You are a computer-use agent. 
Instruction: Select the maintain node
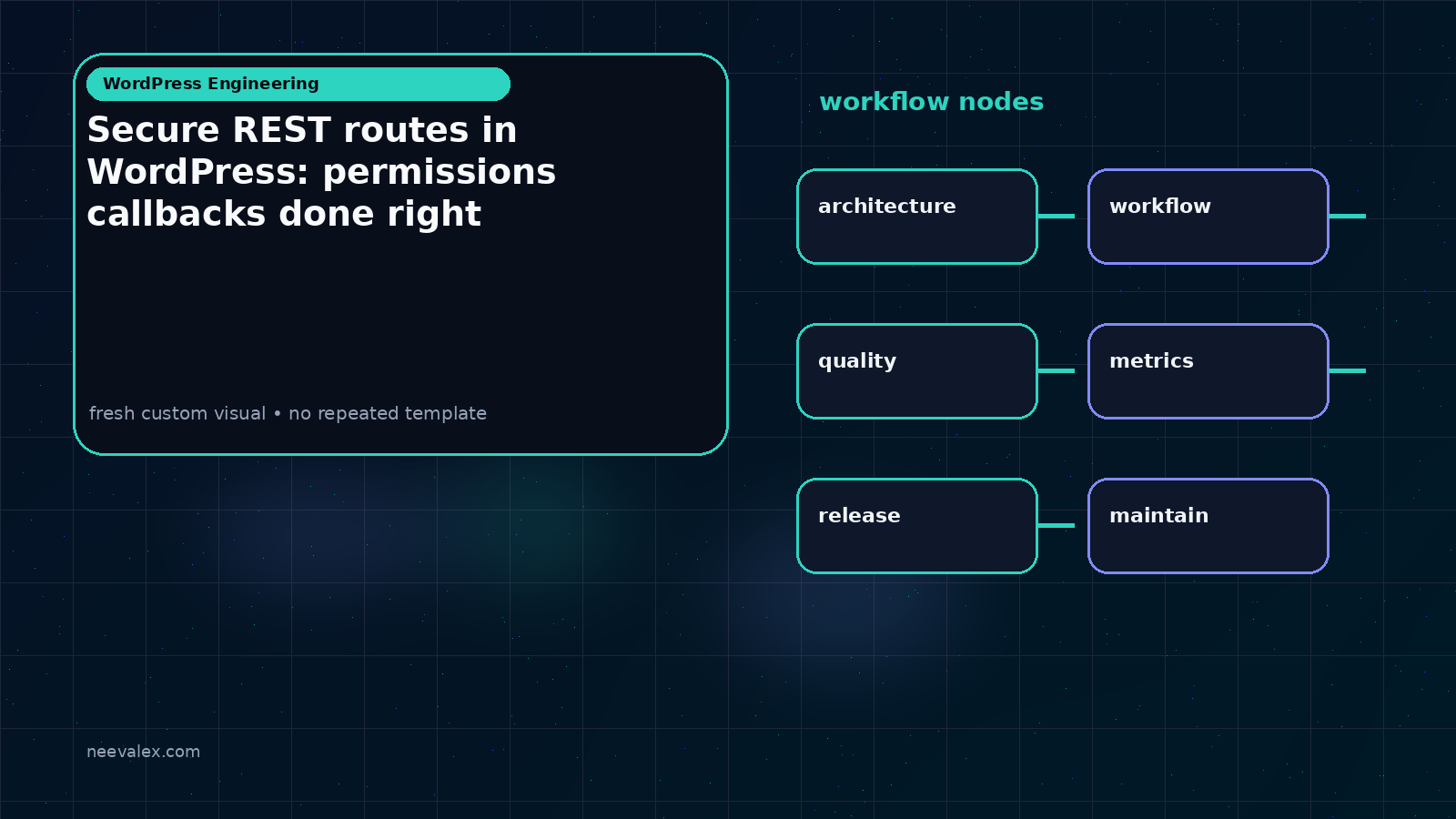1208,526
